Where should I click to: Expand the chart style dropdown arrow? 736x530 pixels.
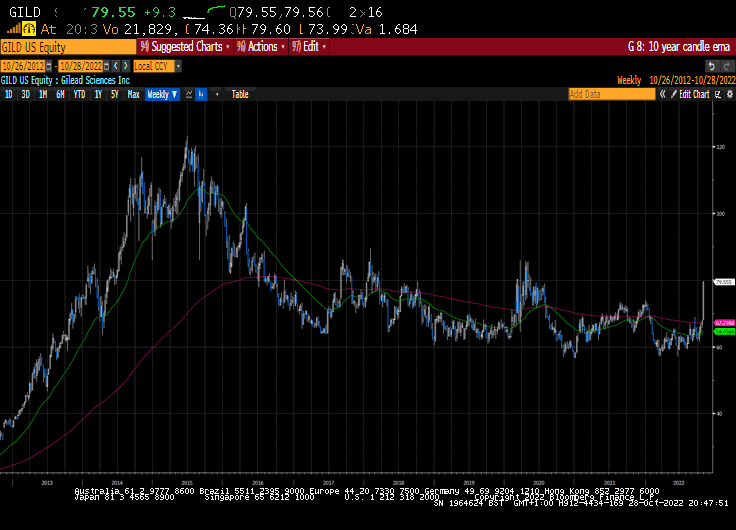[217, 94]
